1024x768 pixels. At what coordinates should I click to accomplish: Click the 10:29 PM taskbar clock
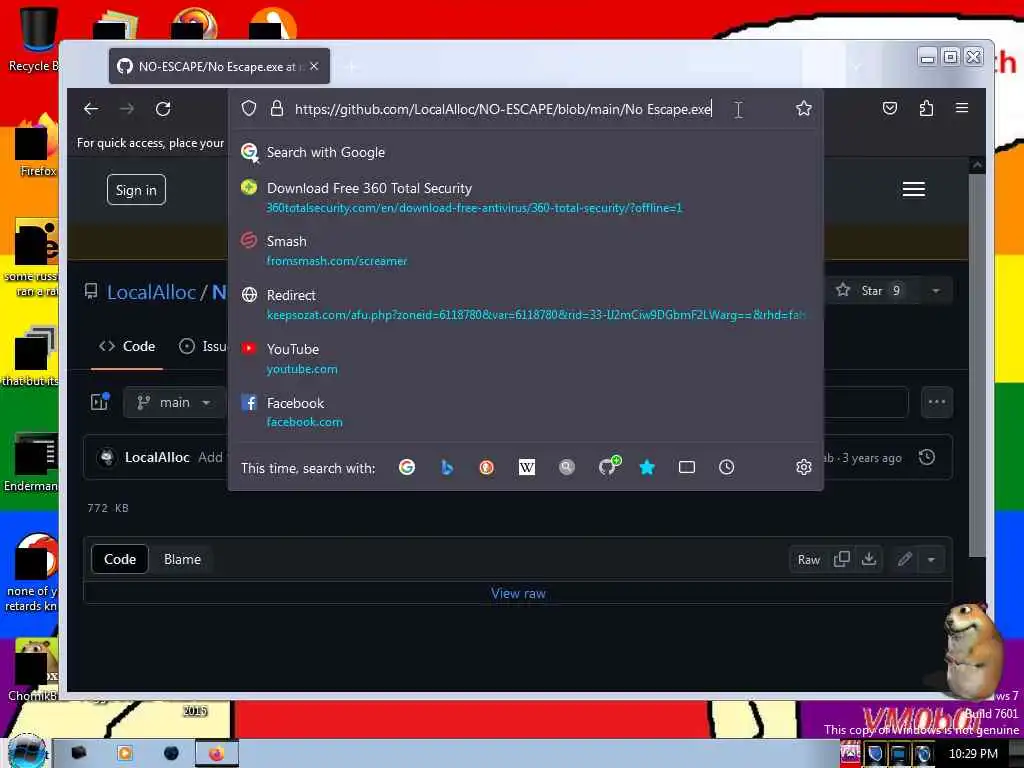pos(972,754)
